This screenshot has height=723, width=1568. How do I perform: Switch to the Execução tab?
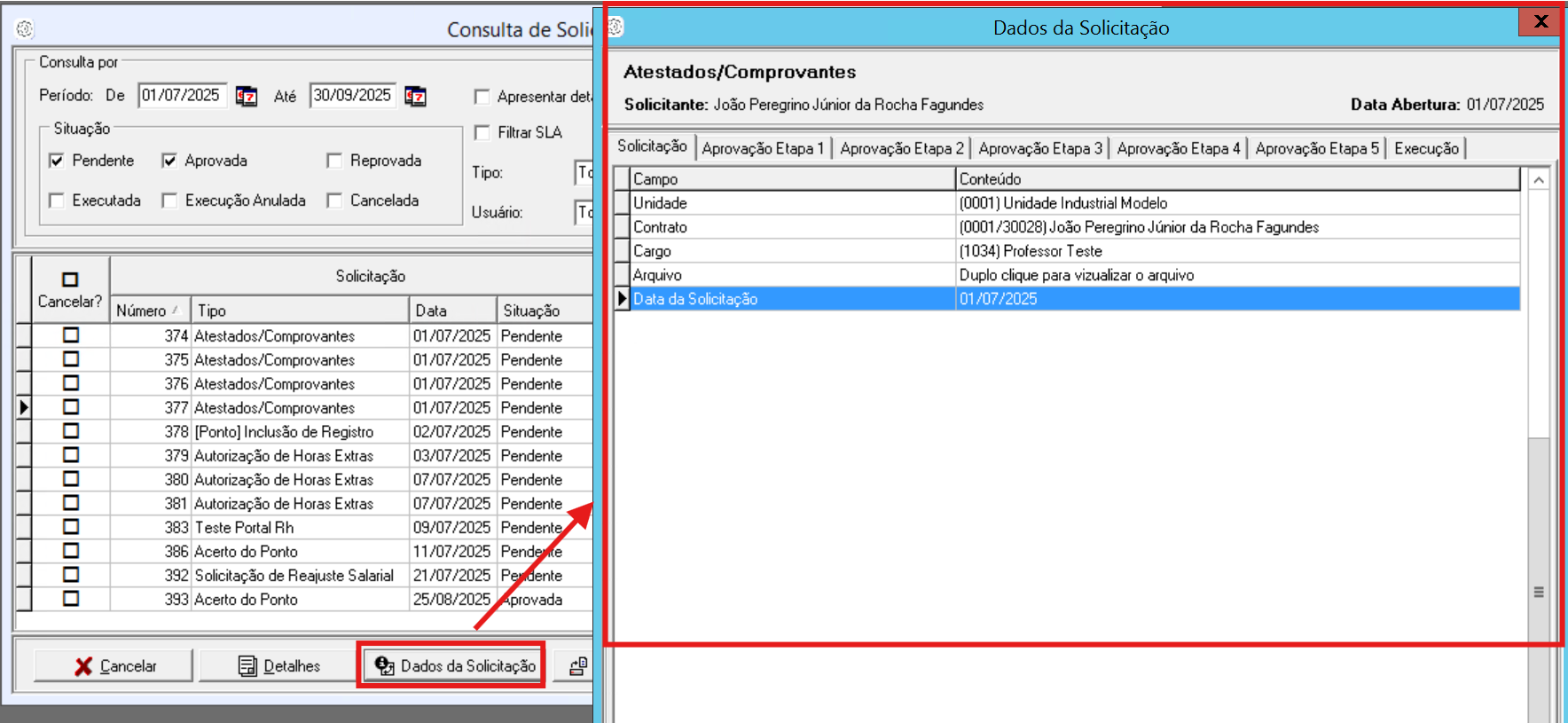(1425, 148)
